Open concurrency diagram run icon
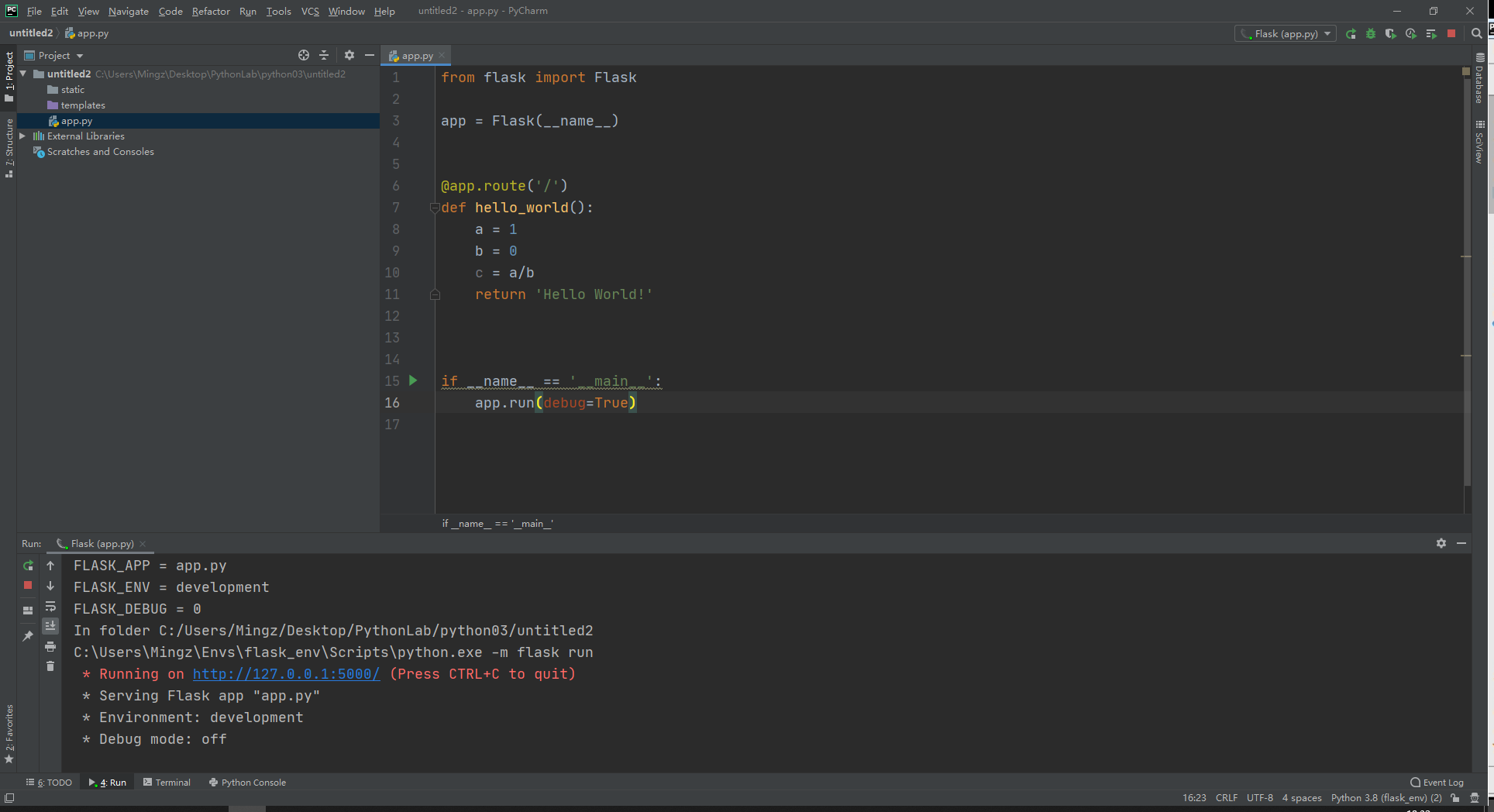This screenshot has height=812, width=1494. tap(1431, 34)
